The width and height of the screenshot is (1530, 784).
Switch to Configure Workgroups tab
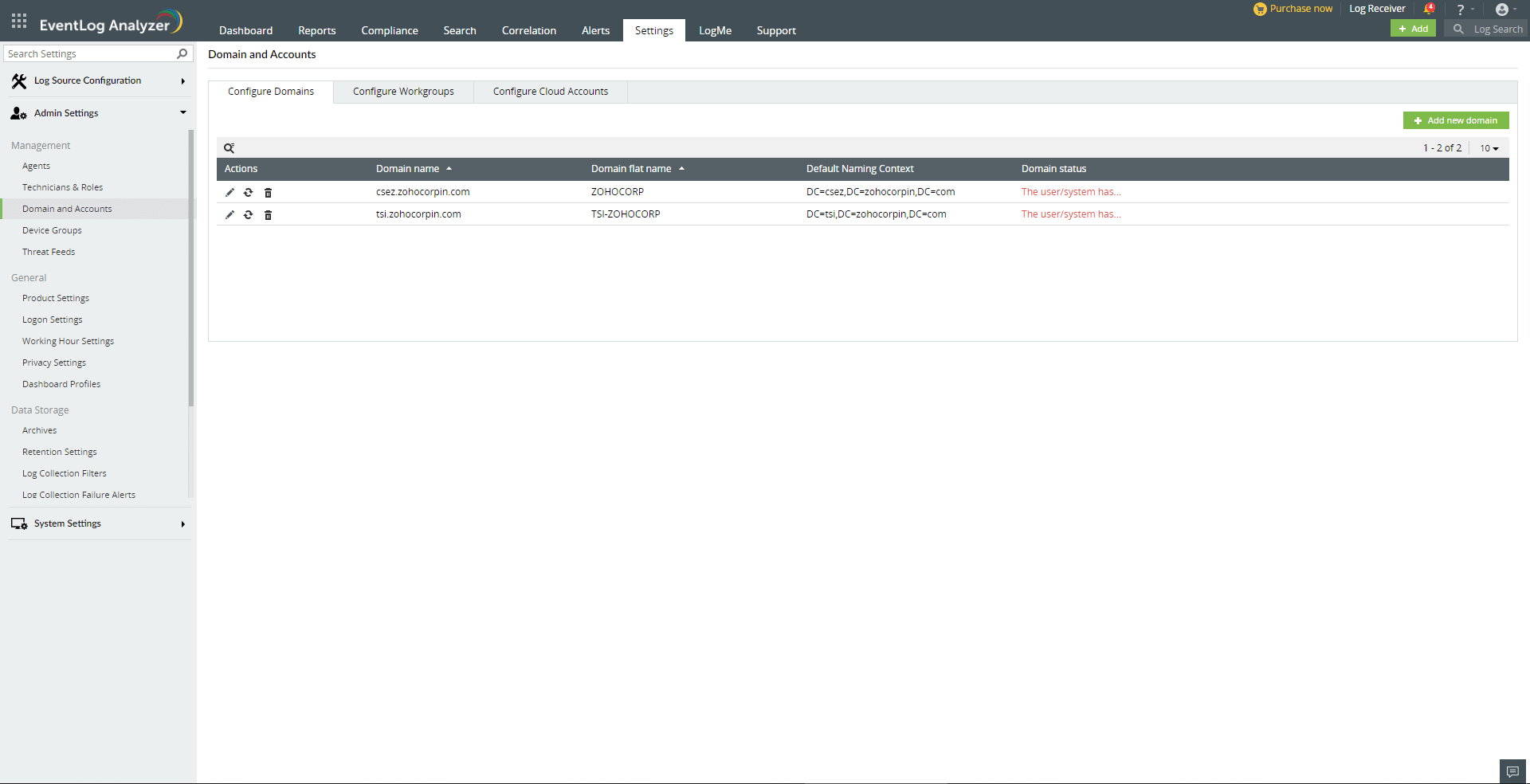[403, 92]
